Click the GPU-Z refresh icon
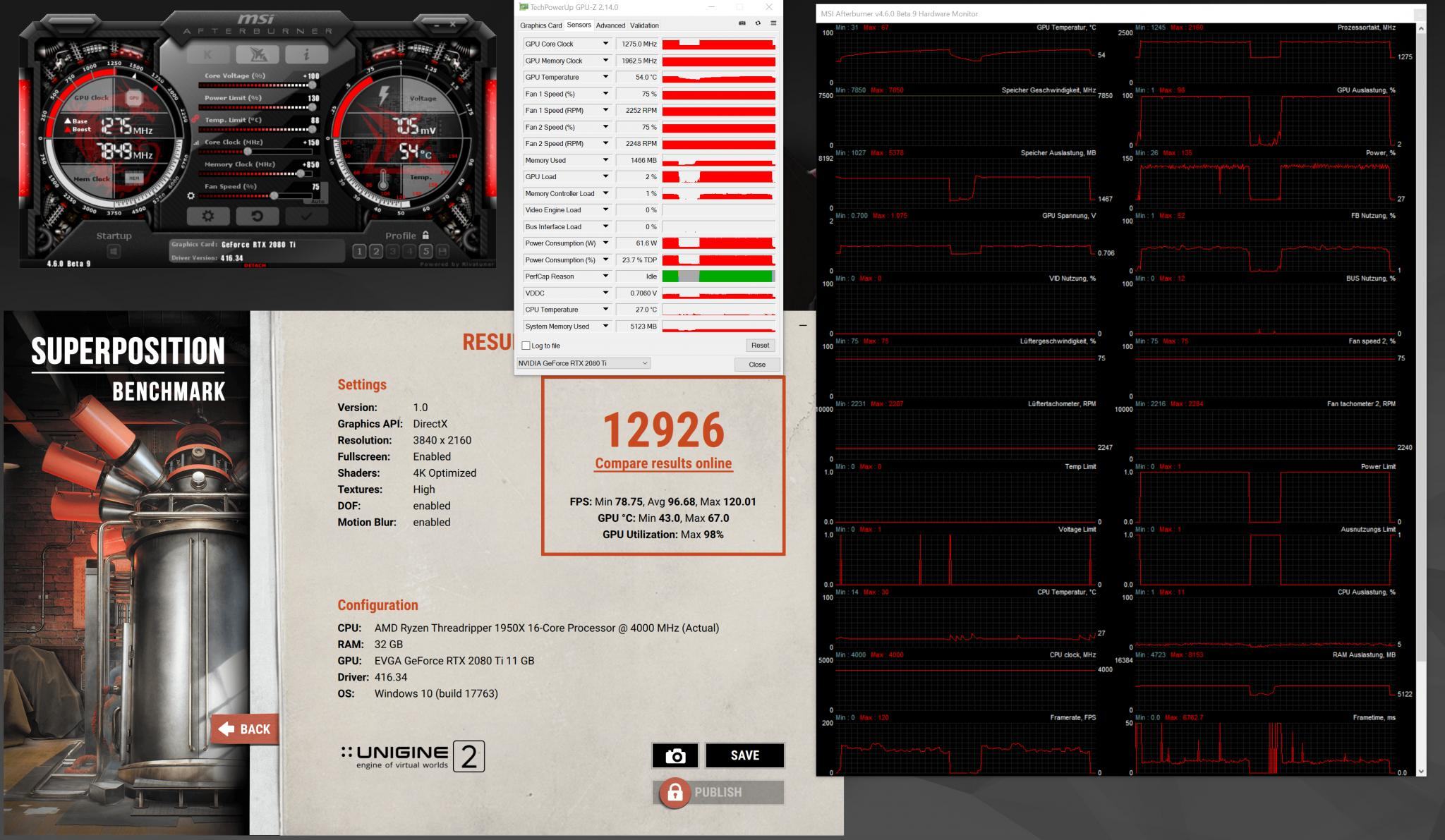This screenshot has height=840, width=1445. [758, 23]
